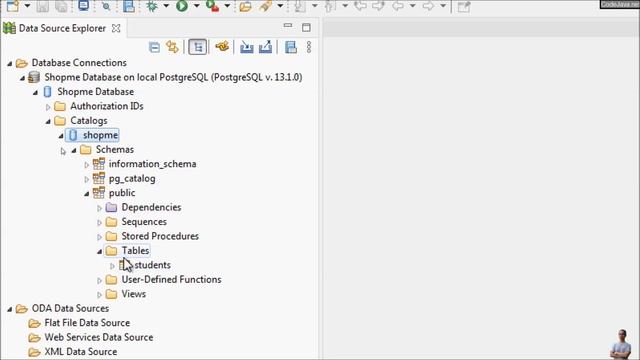Expand the Dependencies folder
Image resolution: width=640 pixels, height=360 pixels.
click(x=100, y=208)
